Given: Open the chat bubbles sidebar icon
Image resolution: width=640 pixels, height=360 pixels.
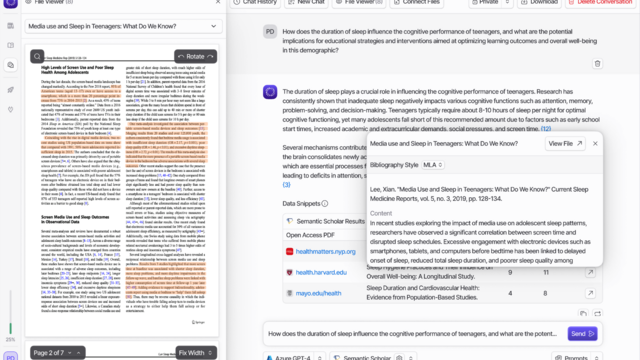Looking at the screenshot, I should 11,65.
